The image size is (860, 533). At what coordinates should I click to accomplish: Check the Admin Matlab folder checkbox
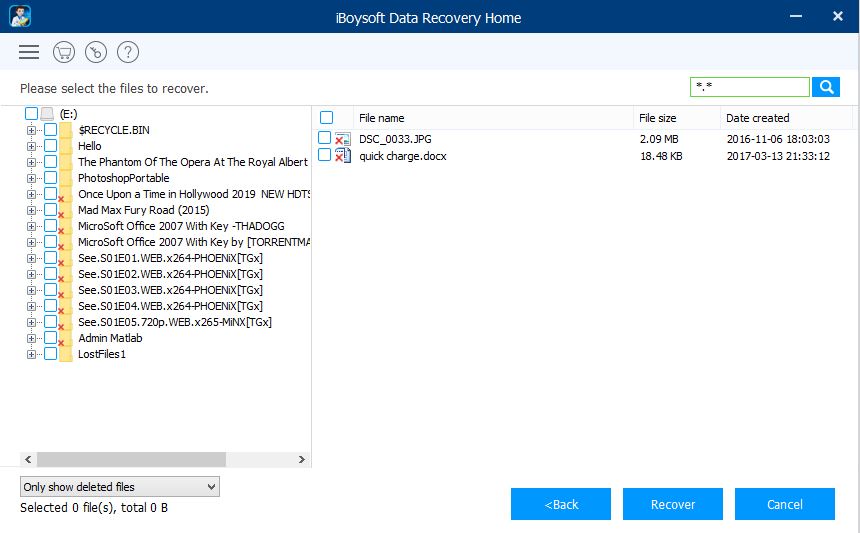(x=50, y=338)
